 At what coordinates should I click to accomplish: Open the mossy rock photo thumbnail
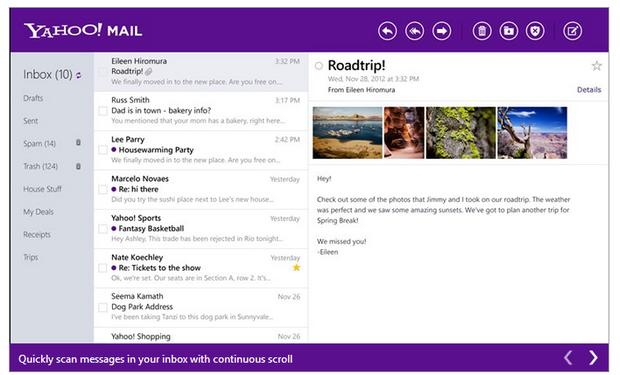coord(461,133)
